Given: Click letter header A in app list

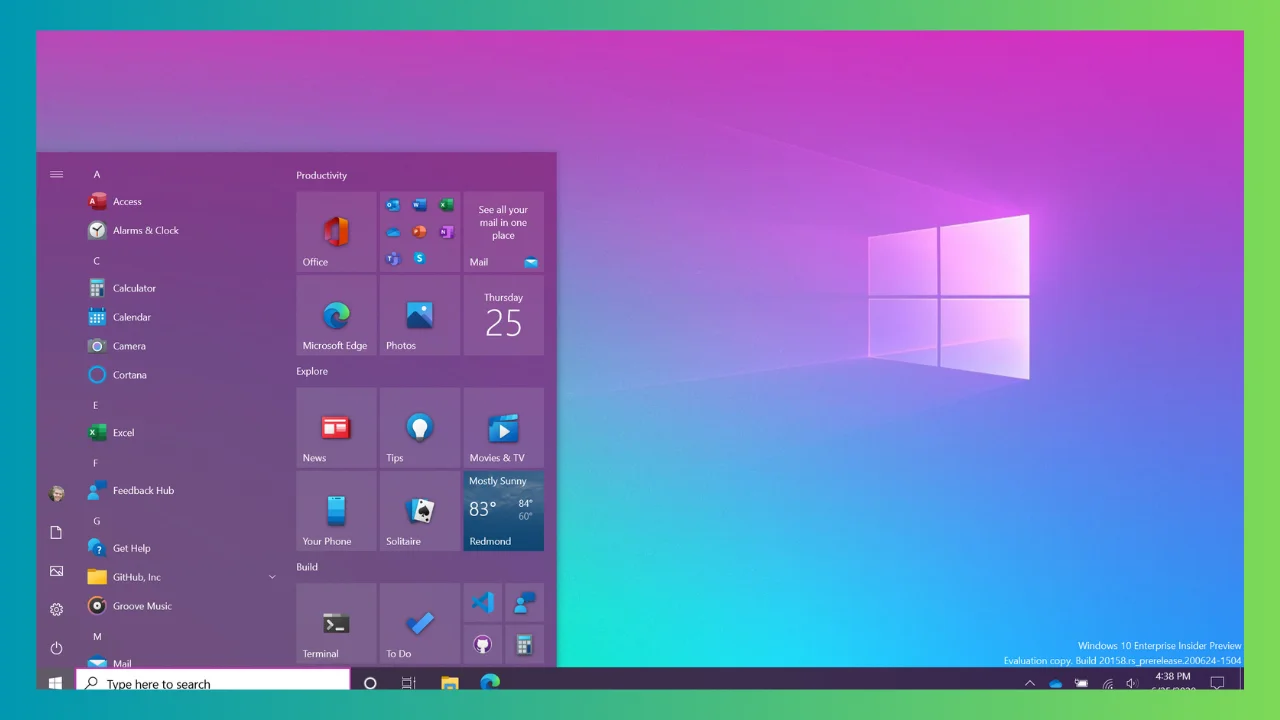Looking at the screenshot, I should click(x=97, y=175).
